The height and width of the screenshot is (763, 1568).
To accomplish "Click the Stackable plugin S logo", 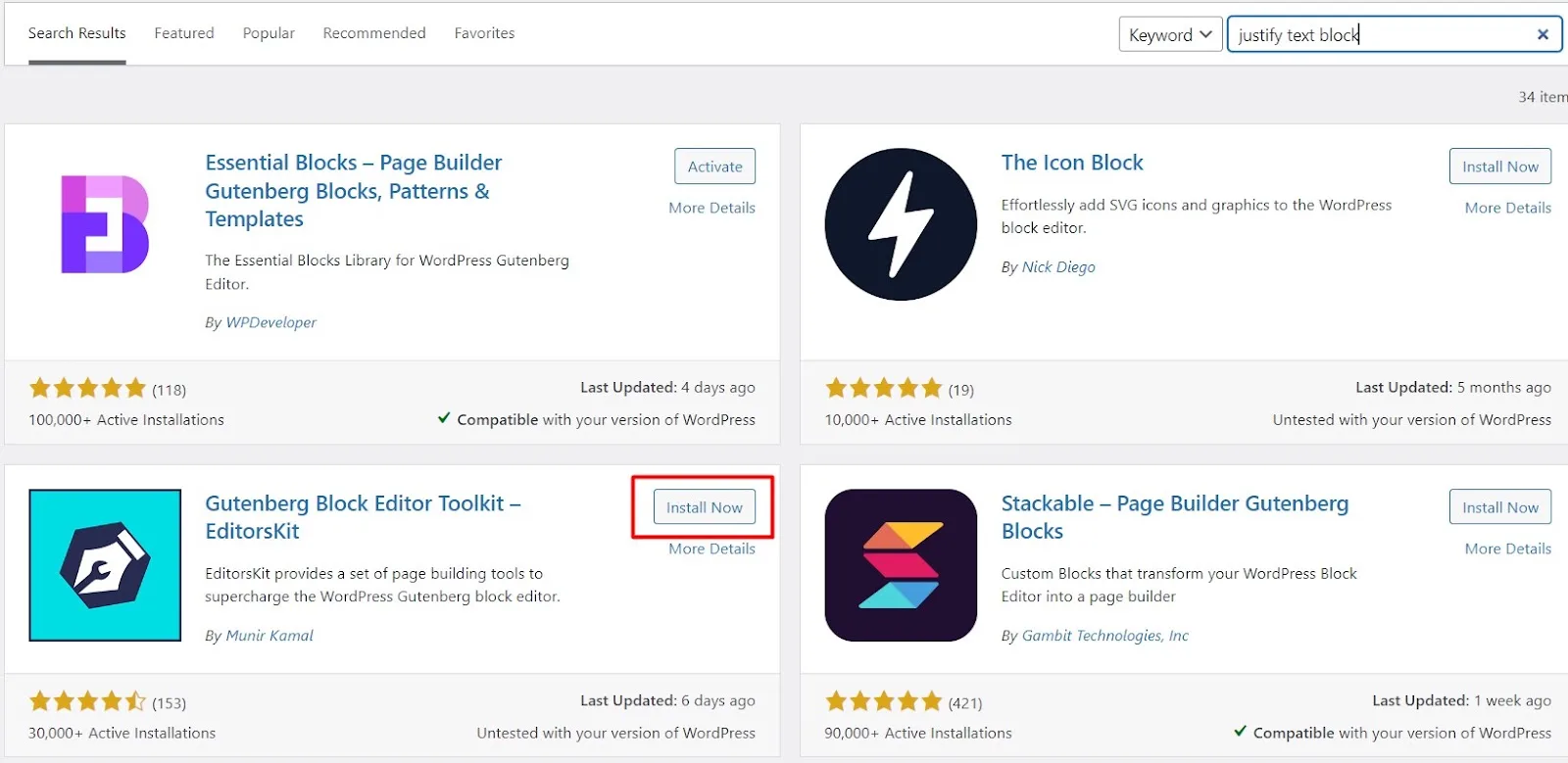I will [x=901, y=565].
